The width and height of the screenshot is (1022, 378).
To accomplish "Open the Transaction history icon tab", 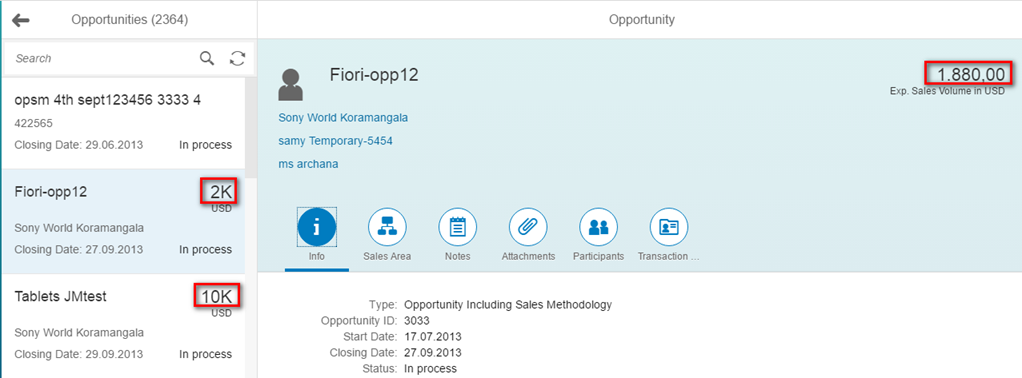I will click(669, 227).
